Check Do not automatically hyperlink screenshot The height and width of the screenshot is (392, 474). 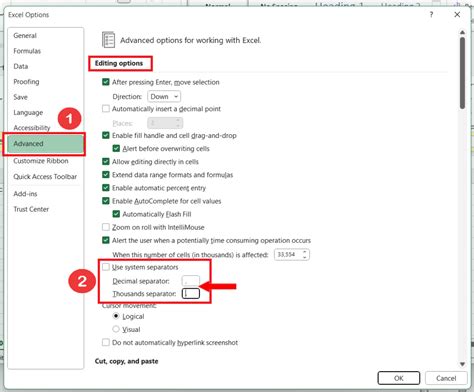coord(106,342)
